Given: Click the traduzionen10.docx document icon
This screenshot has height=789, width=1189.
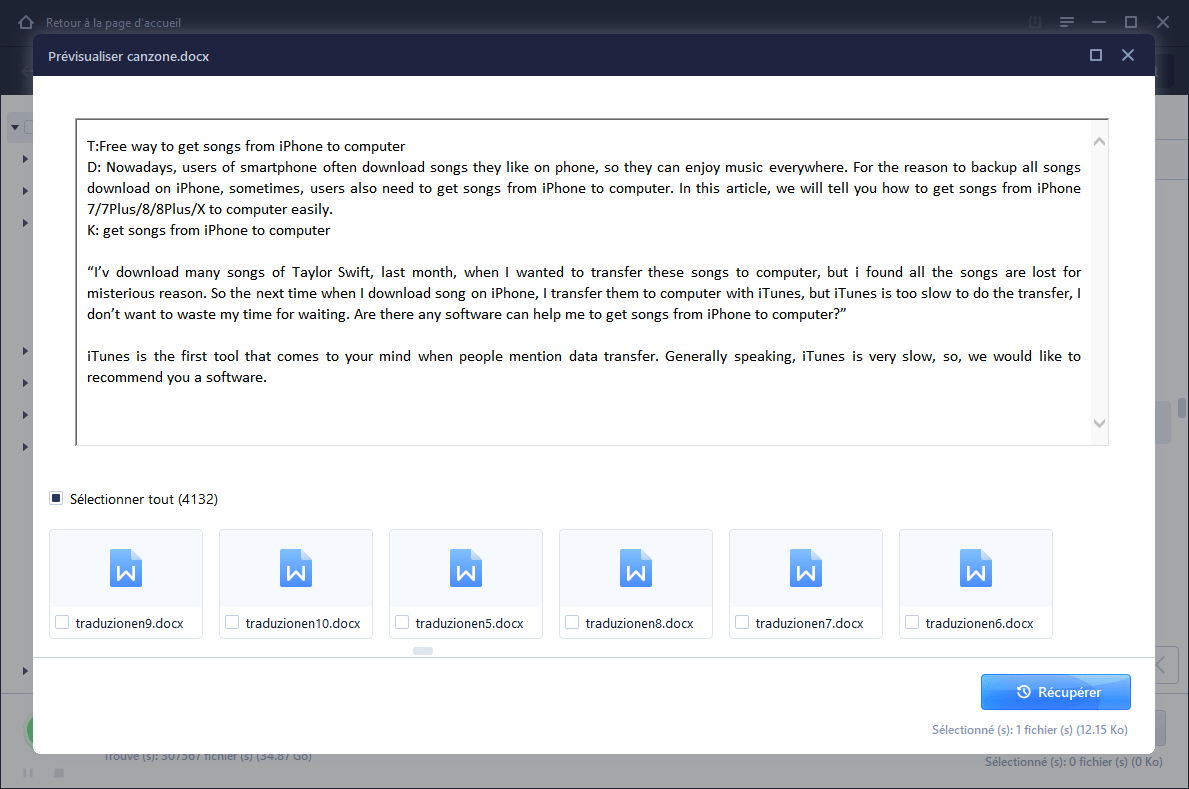Looking at the screenshot, I should pyautogui.click(x=296, y=567).
